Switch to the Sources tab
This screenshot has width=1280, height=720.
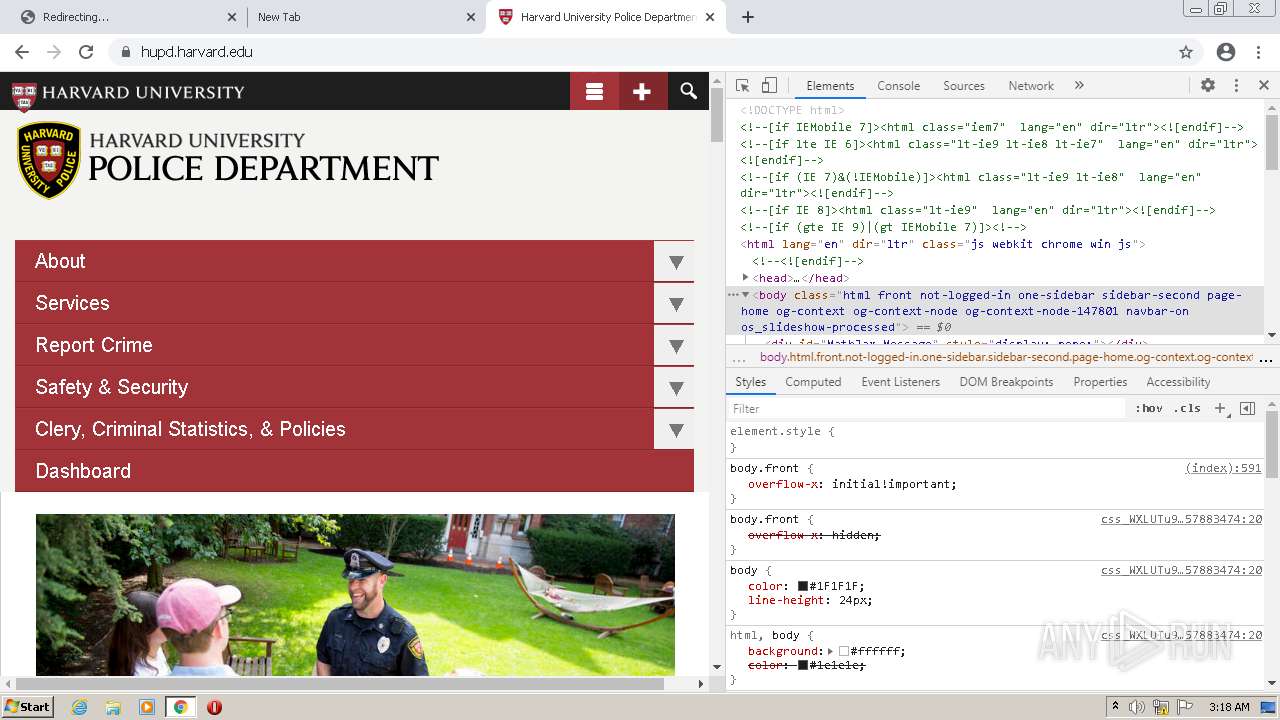click(964, 86)
